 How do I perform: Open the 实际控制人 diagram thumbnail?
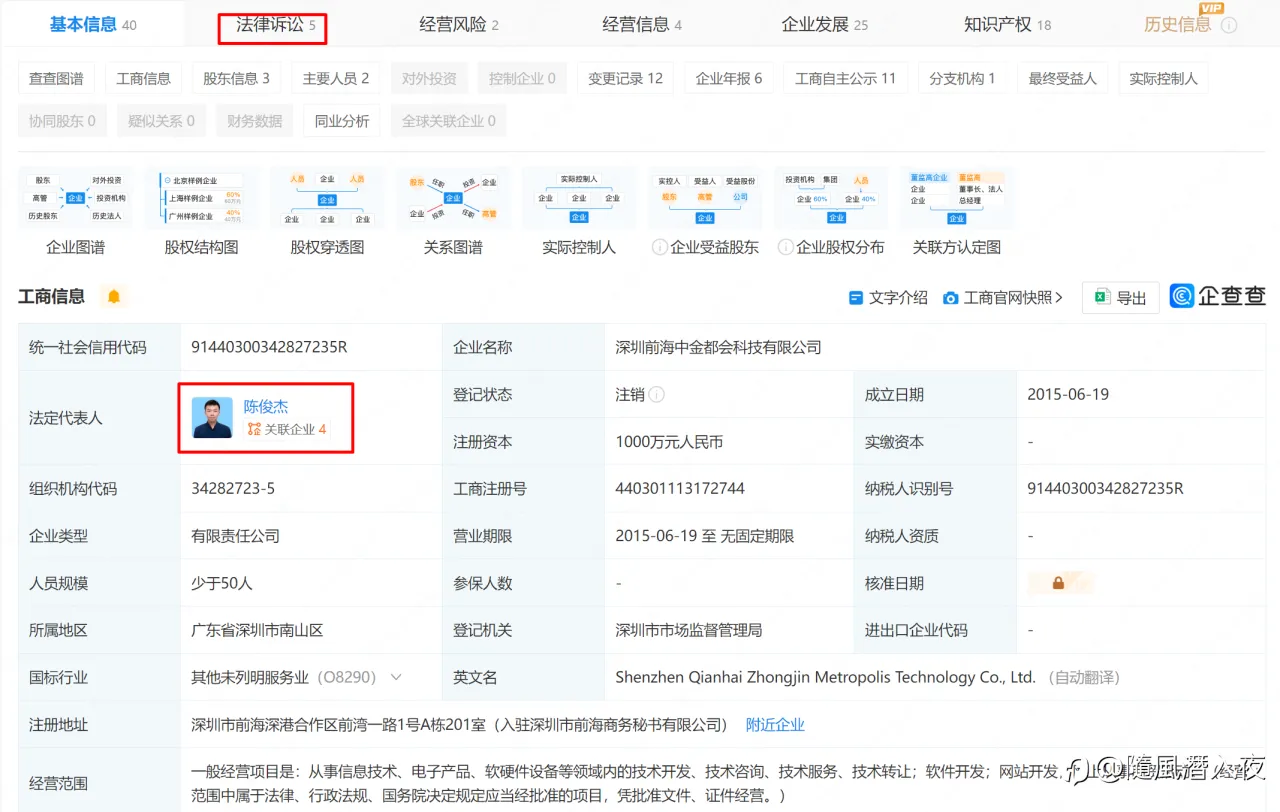click(x=579, y=198)
